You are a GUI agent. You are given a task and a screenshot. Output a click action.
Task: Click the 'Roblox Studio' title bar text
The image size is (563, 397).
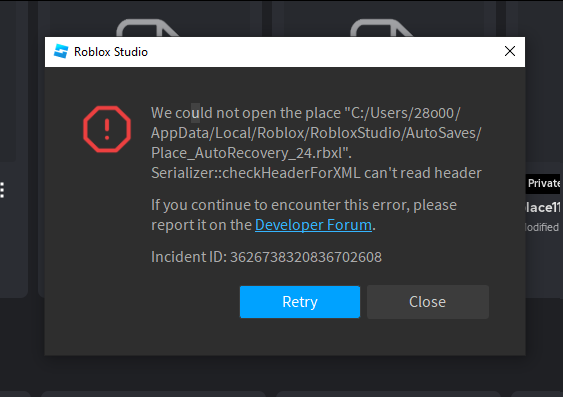point(111,52)
